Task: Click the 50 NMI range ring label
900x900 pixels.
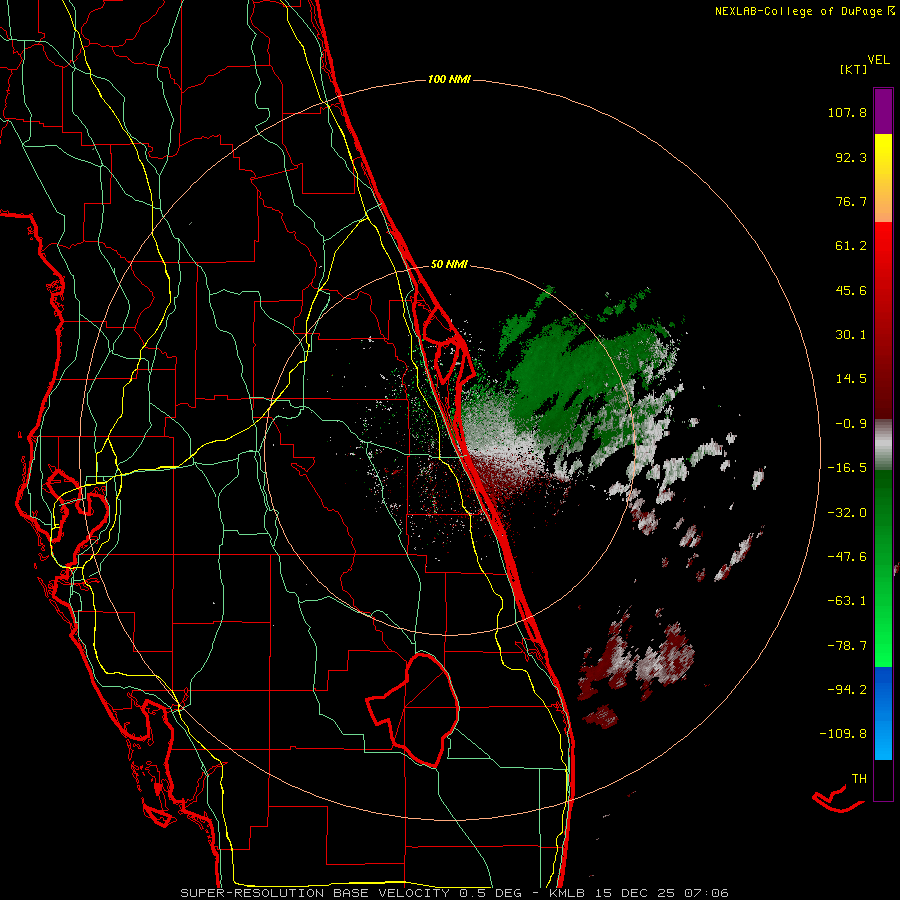Action: click(449, 264)
